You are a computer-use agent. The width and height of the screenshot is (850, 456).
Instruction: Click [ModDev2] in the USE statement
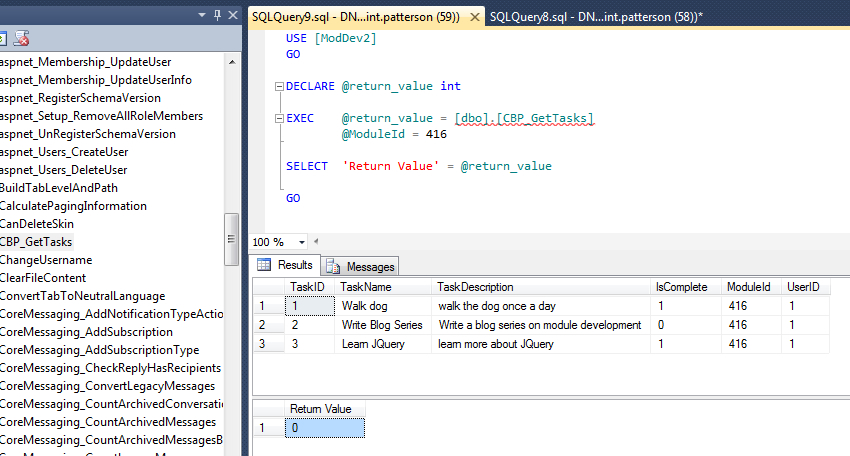tap(345, 38)
